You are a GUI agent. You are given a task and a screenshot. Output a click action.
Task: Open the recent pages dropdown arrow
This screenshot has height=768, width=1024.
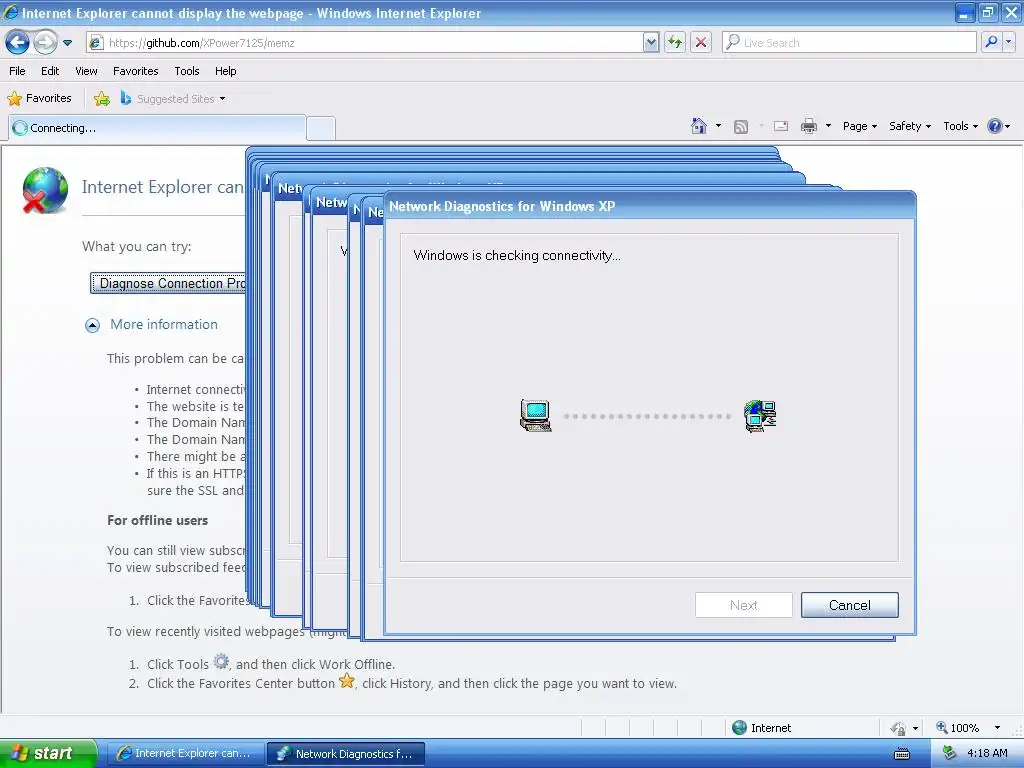[x=67, y=43]
